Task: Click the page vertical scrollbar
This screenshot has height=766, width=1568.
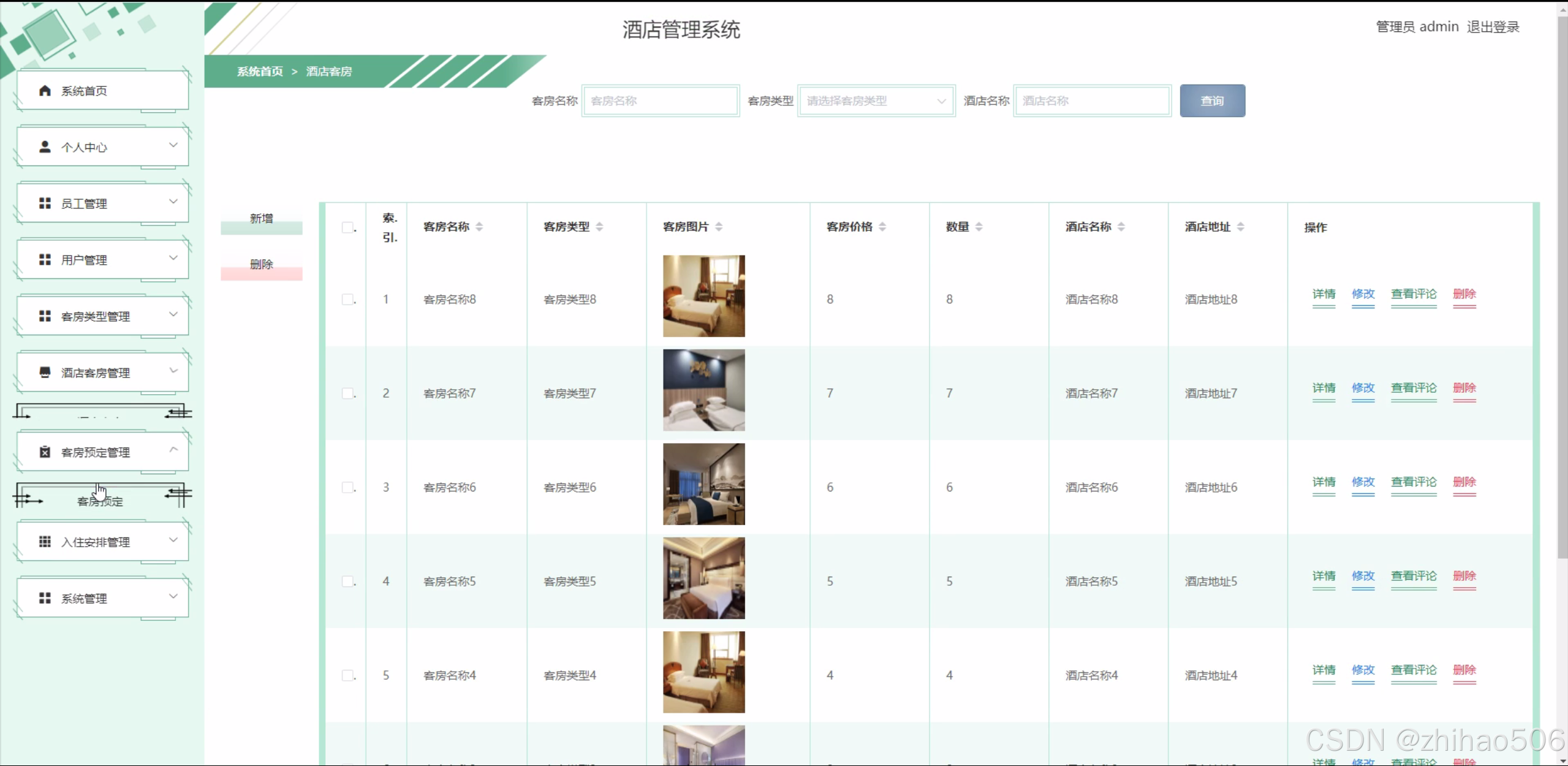Action: point(1562,288)
